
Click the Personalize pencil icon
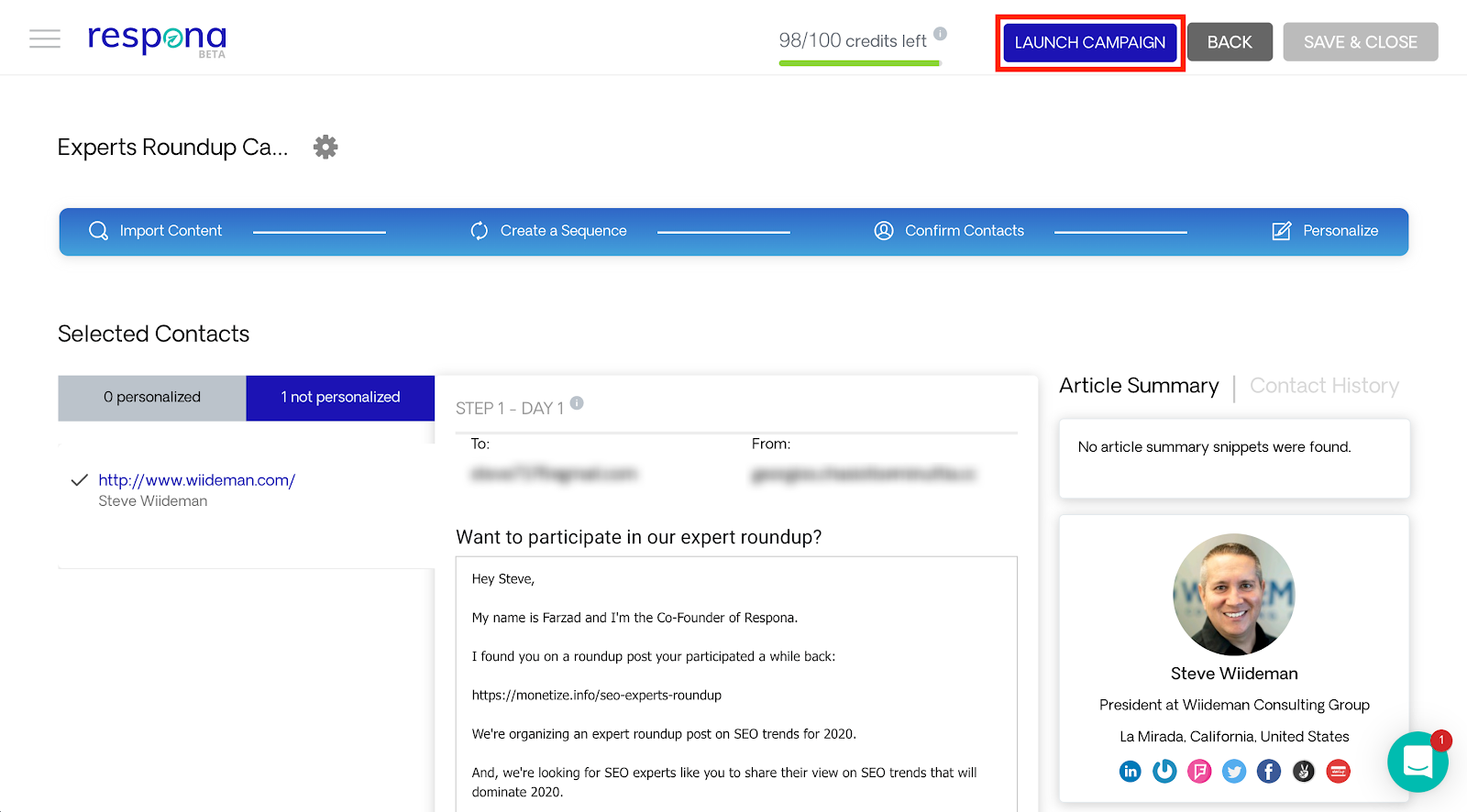click(1282, 231)
